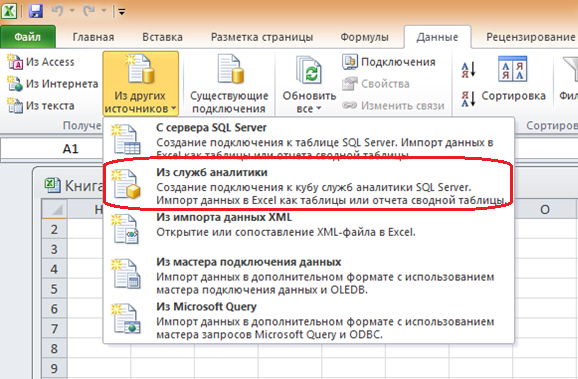Select row header 3
Viewport: 578px width, 379px height.
pos(55,249)
